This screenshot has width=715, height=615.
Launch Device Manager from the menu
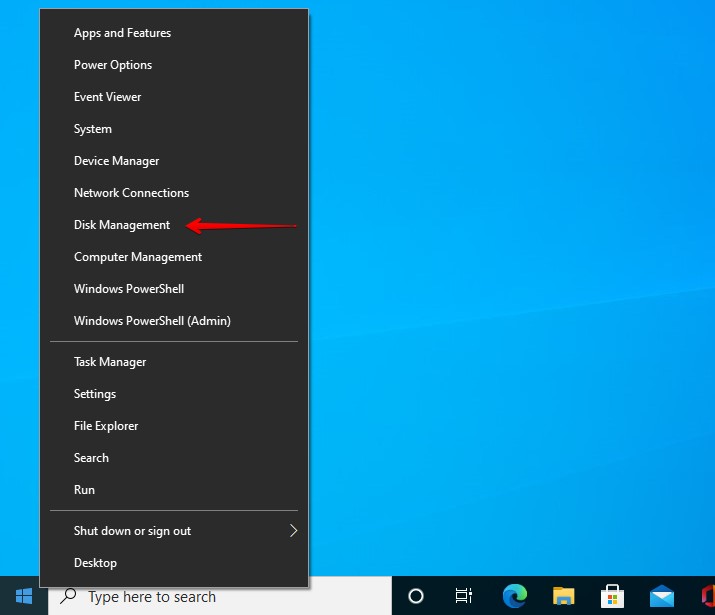point(116,161)
